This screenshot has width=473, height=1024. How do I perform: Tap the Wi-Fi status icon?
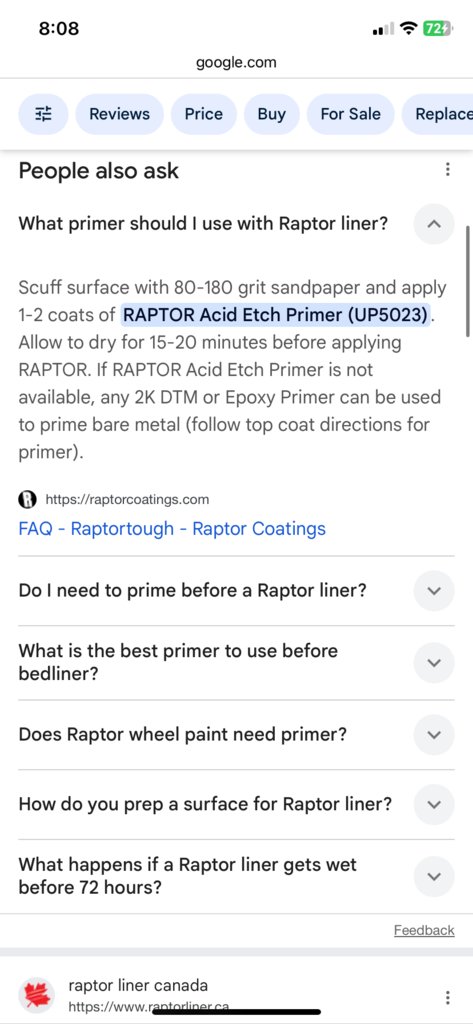409,29
